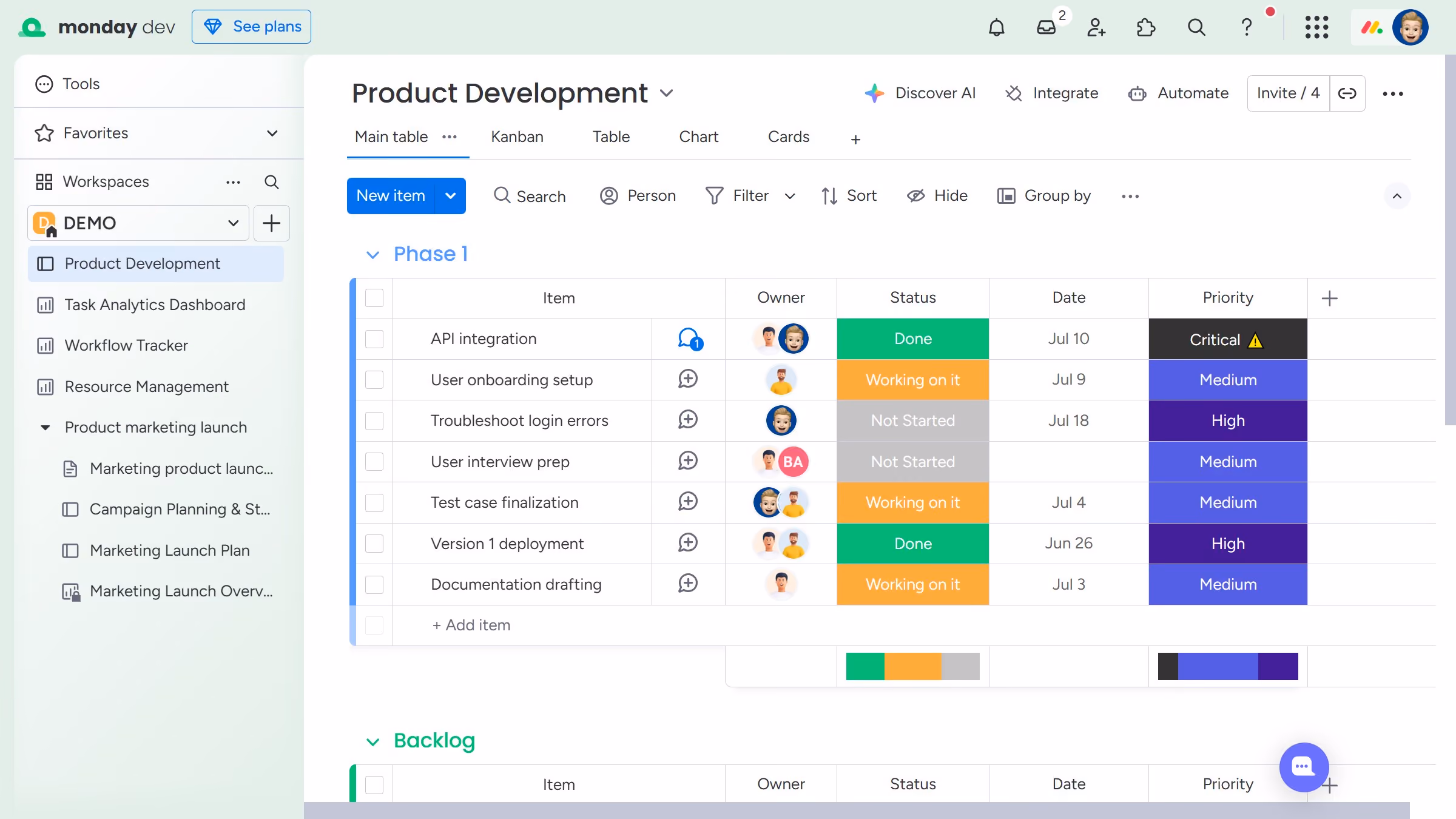Open the user profile avatar menu
Viewport: 1456px width, 819px height.
[1410, 27]
